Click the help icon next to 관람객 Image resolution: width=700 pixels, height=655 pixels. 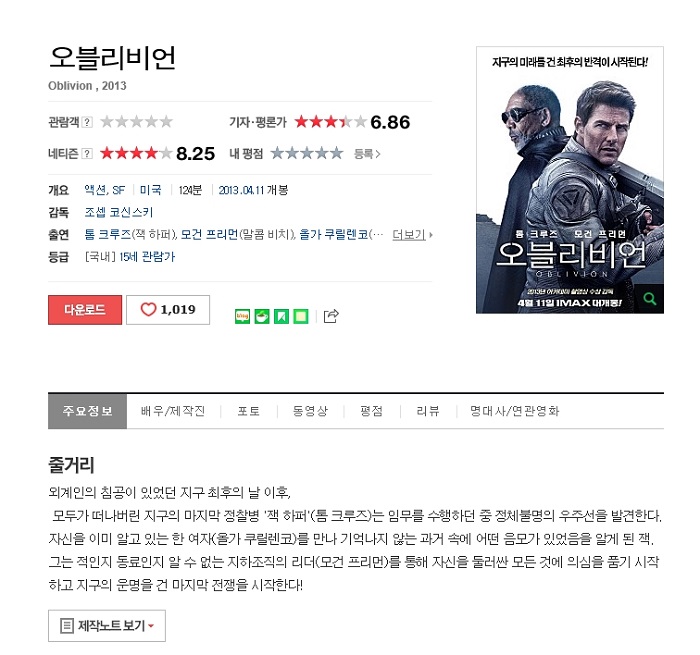[x=88, y=122]
